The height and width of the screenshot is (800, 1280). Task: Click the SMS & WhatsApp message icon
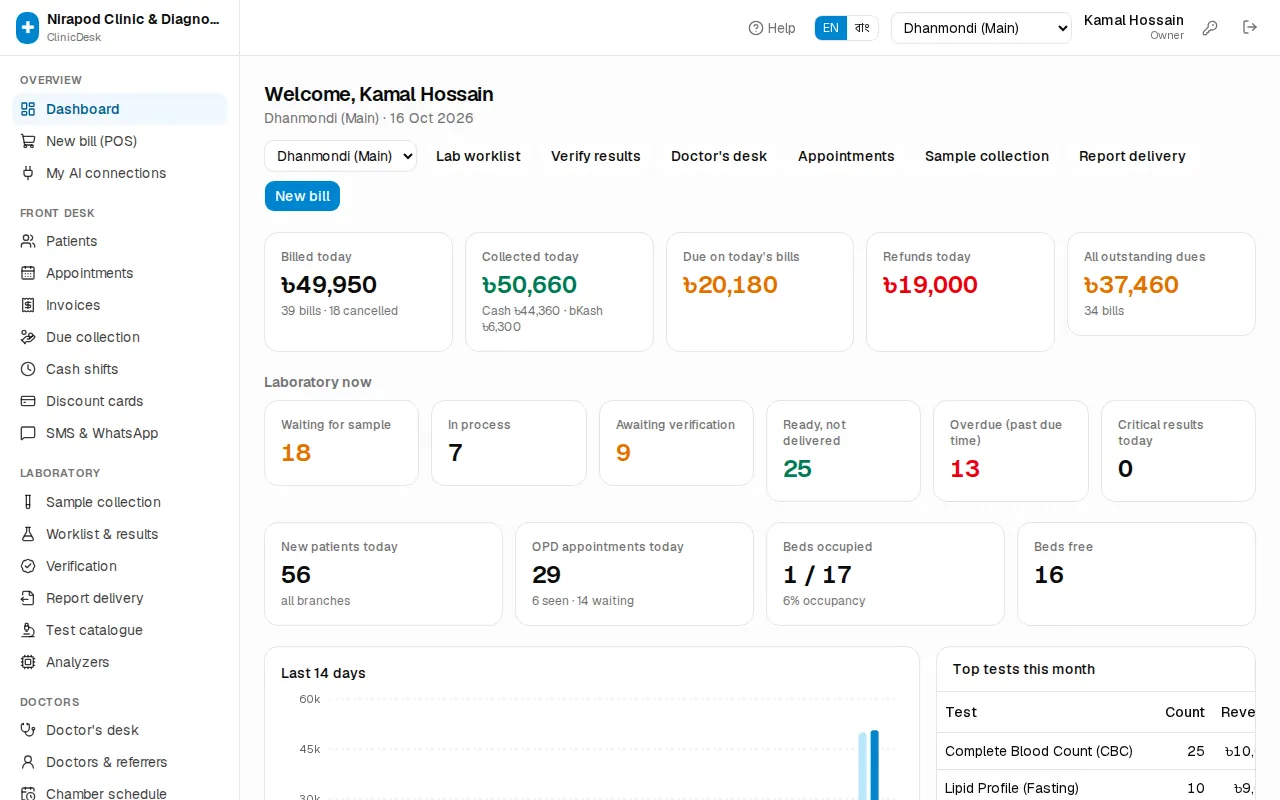28,433
